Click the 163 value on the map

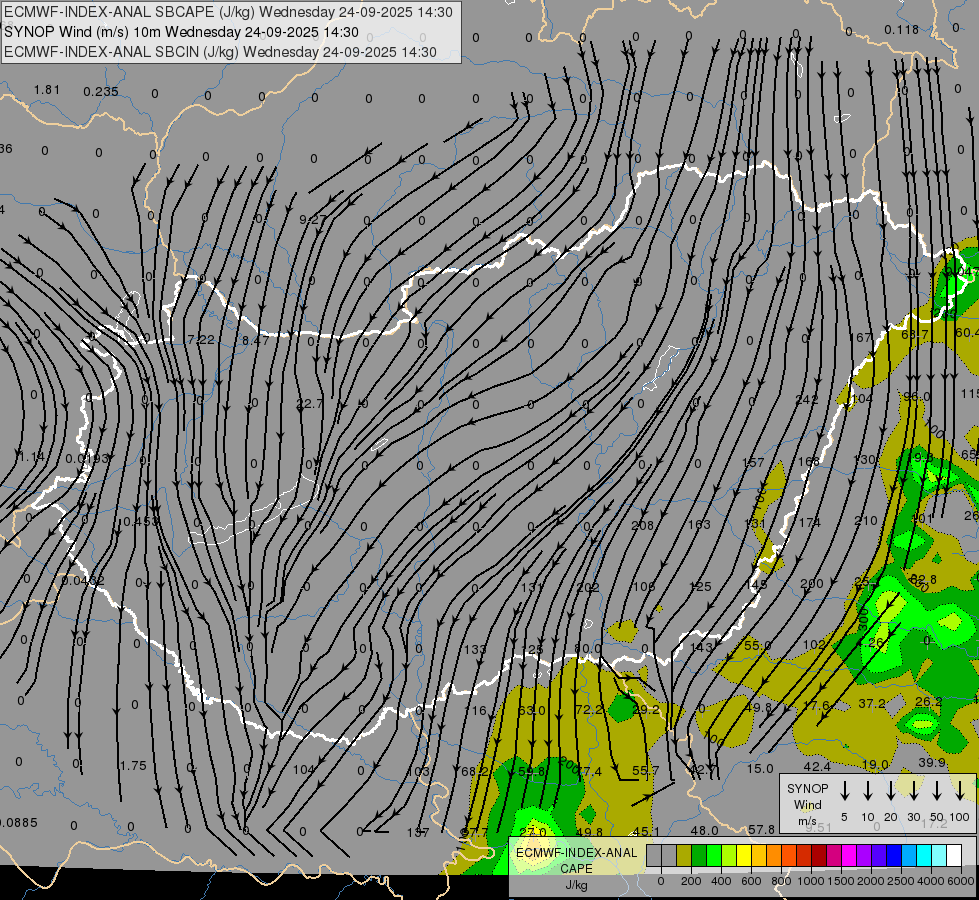pos(699,524)
